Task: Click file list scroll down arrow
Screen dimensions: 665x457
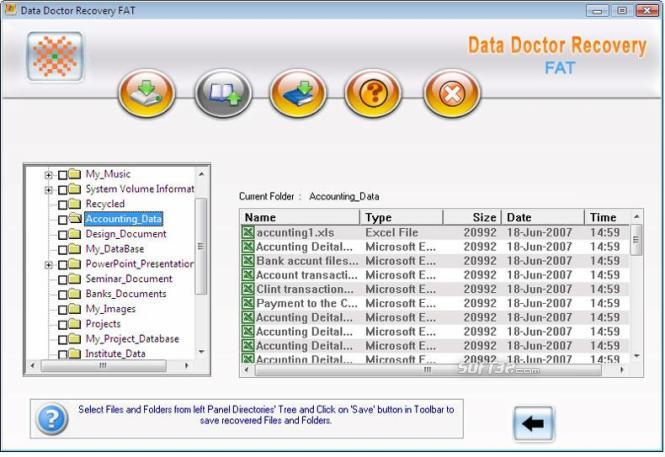Action: 636,357
